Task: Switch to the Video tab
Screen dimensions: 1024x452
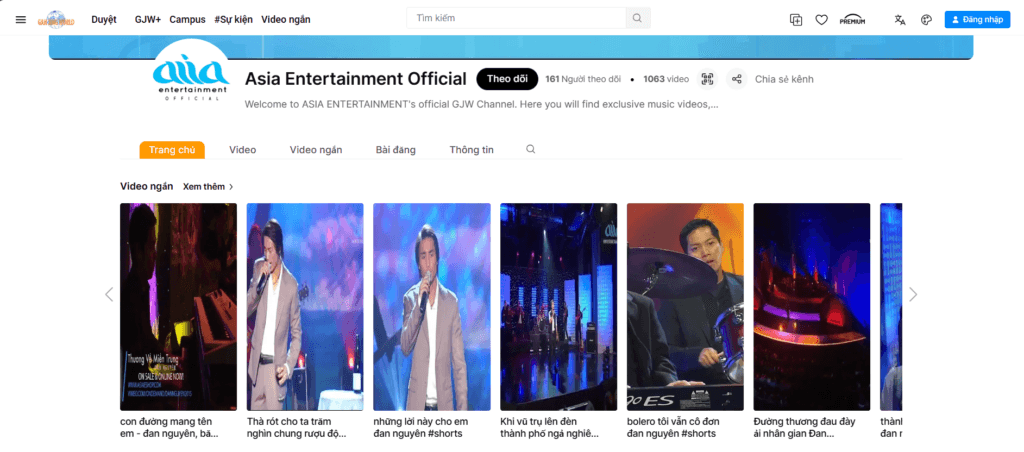Action: 242,150
